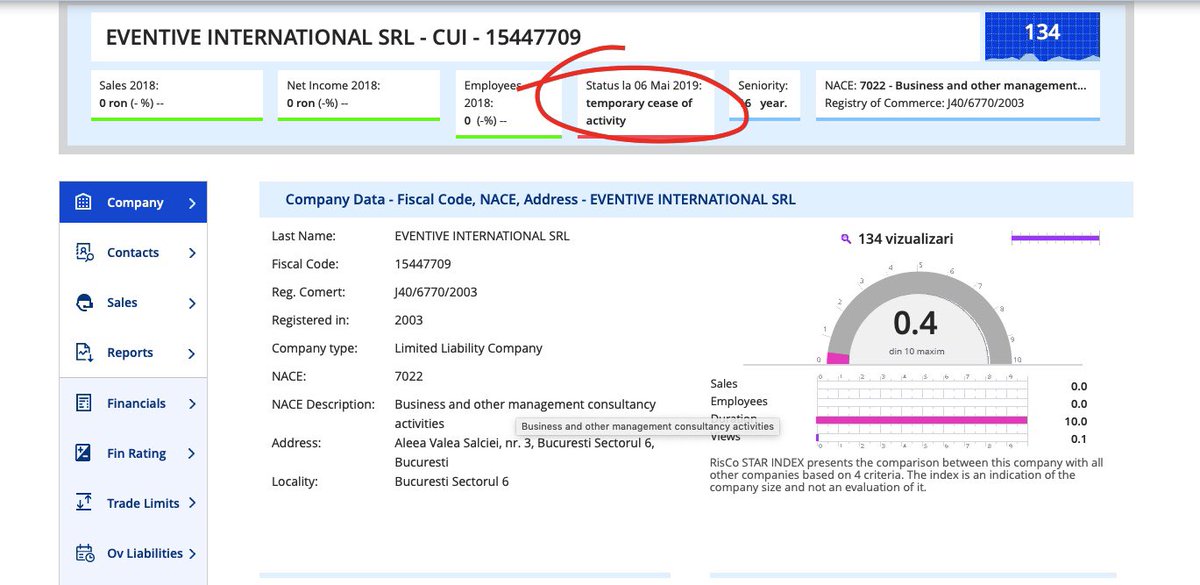The width and height of the screenshot is (1200, 585).
Task: Click the Locality value Bucuresti Sectorul 6
Action: point(452,481)
